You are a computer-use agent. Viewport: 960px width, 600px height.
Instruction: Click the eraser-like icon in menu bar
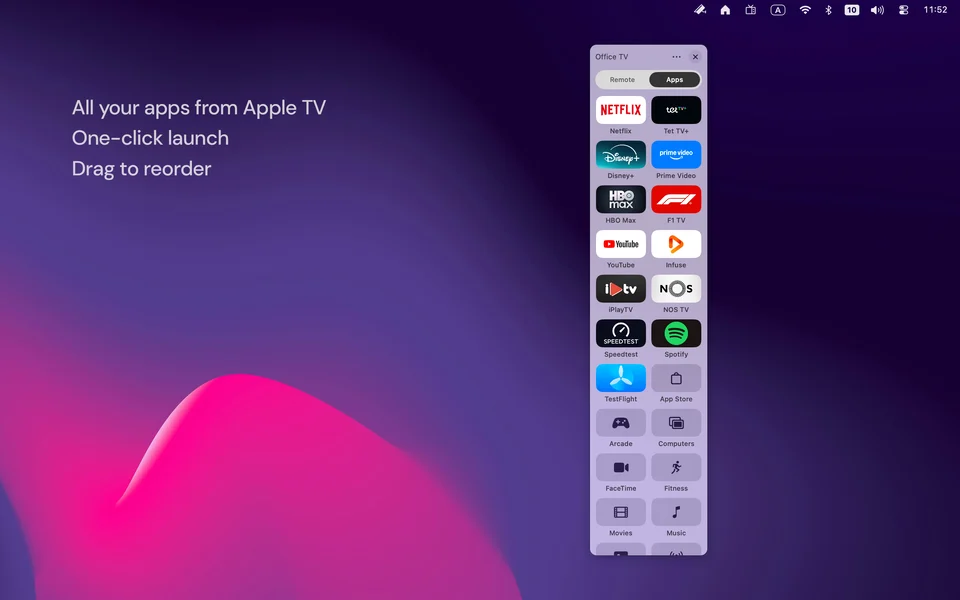click(x=700, y=10)
